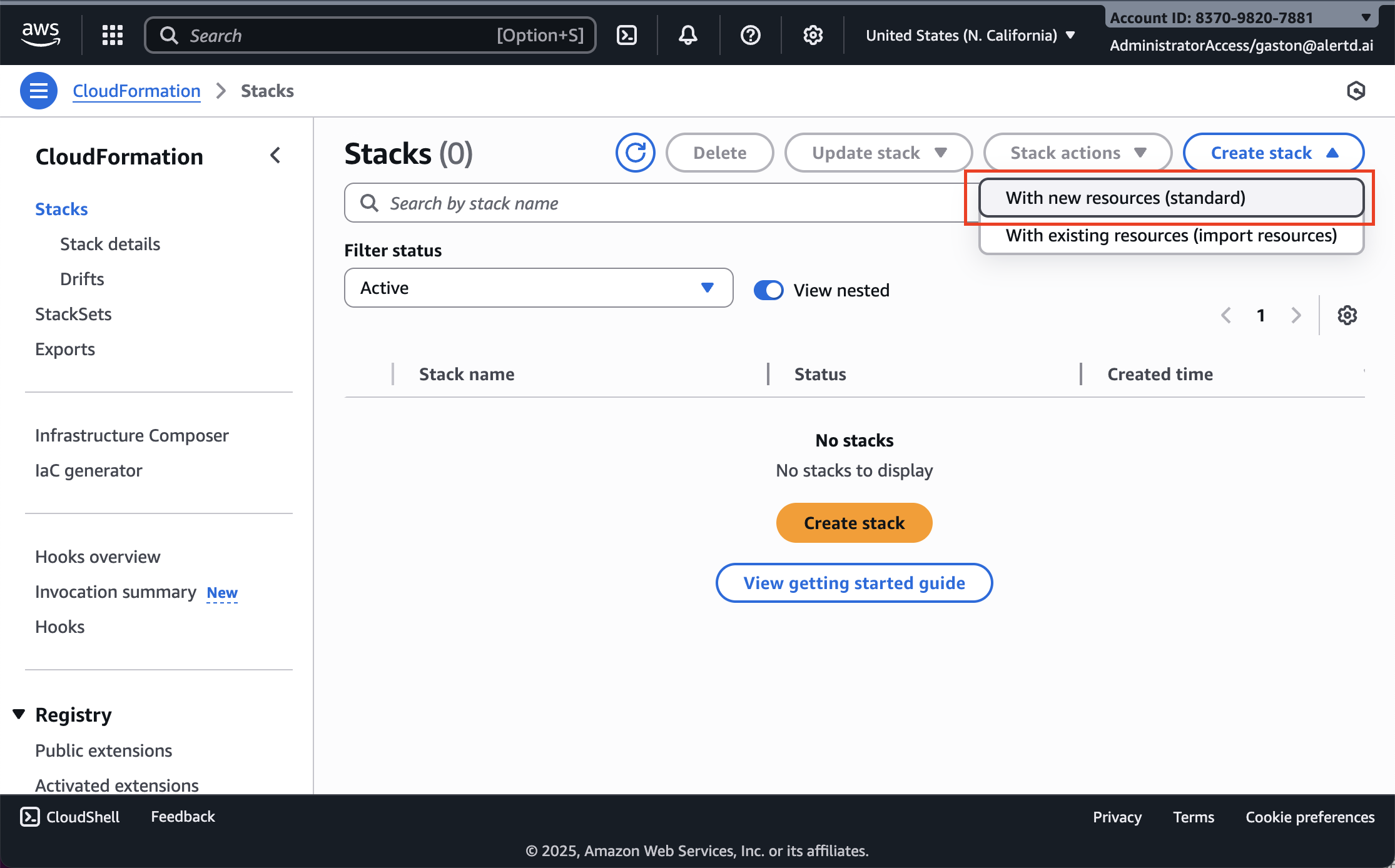Select With new resources (standard)

click(x=1170, y=198)
